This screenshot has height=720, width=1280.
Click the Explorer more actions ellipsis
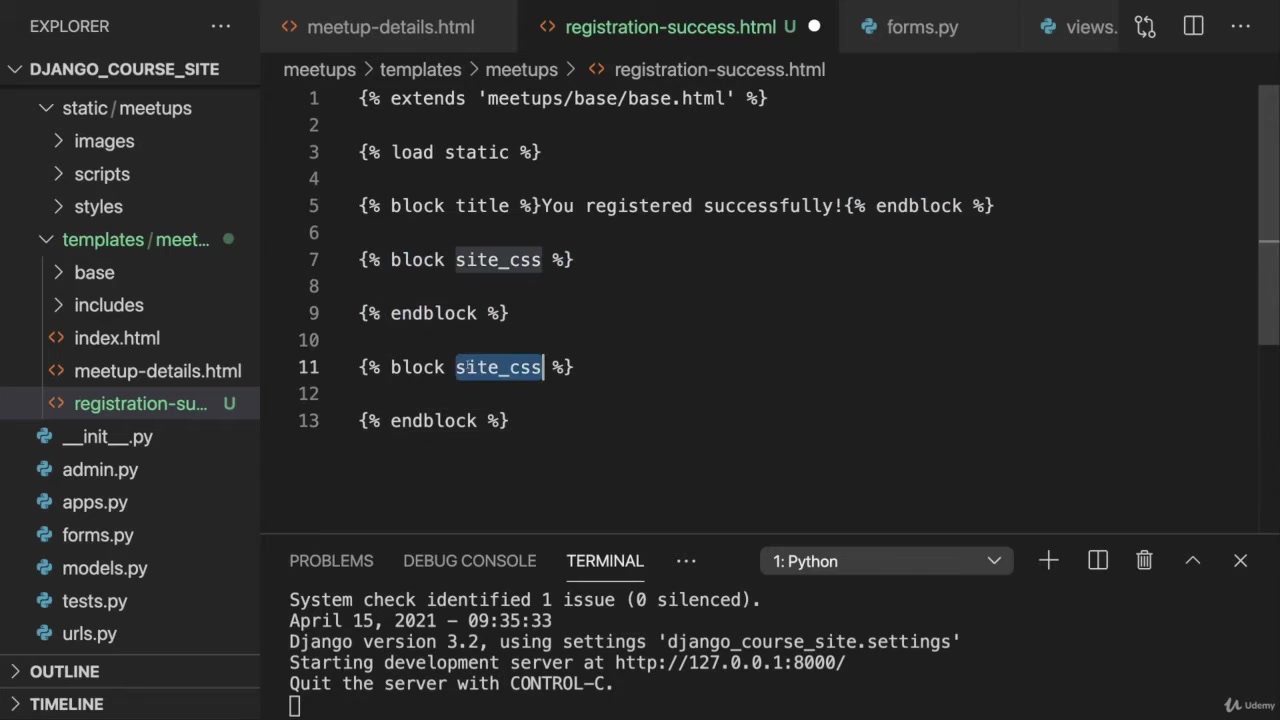click(x=219, y=26)
